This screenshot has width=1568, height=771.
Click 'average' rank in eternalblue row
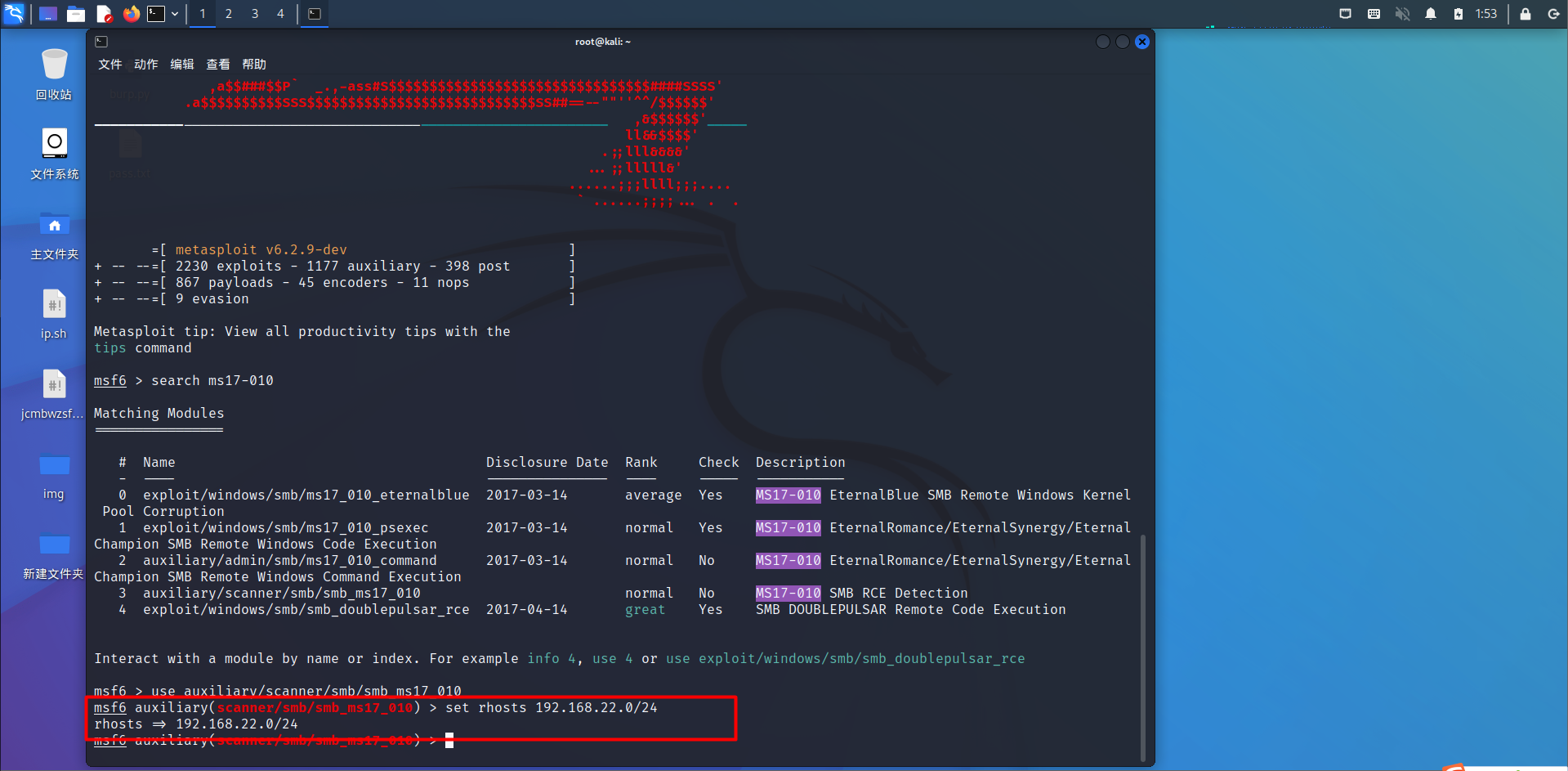point(654,495)
